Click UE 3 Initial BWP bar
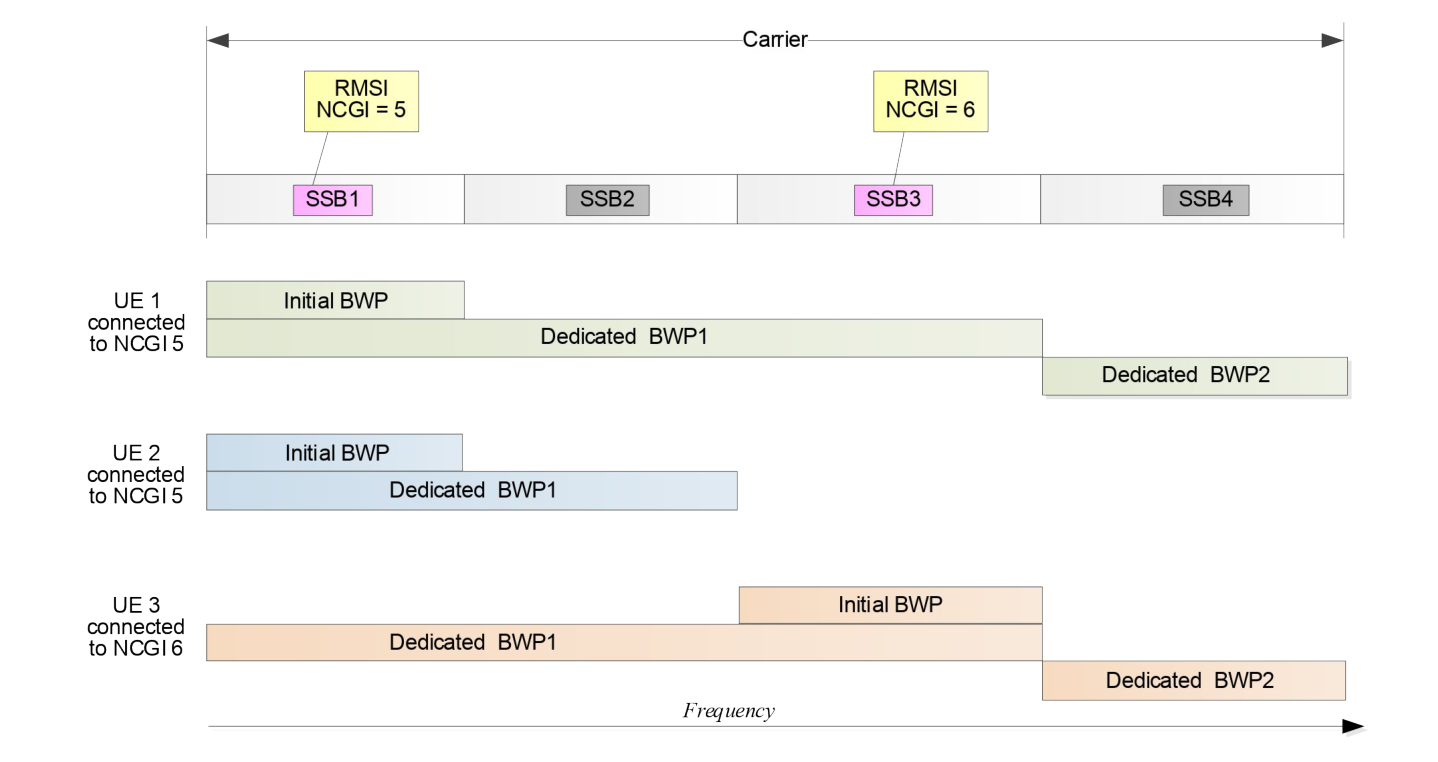Viewport: 1438px width, 762px height. click(891, 605)
